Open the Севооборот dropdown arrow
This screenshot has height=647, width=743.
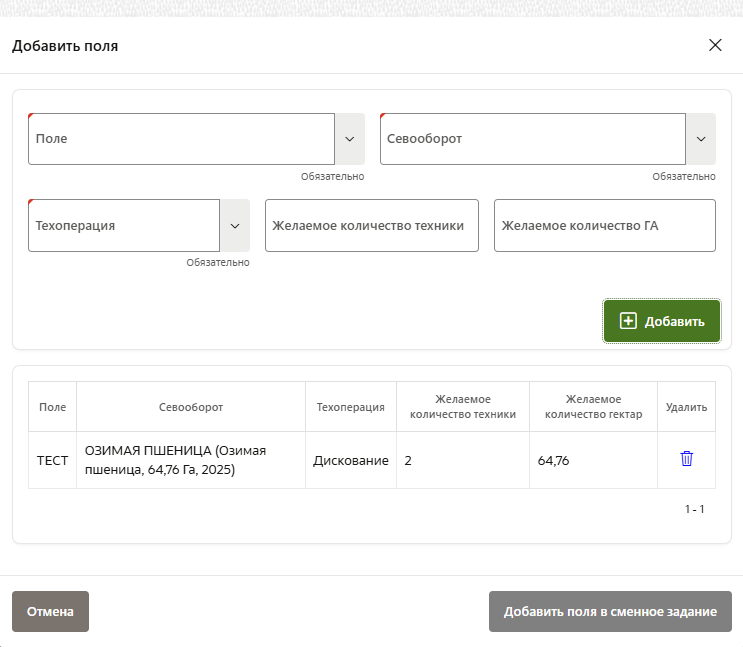point(700,139)
